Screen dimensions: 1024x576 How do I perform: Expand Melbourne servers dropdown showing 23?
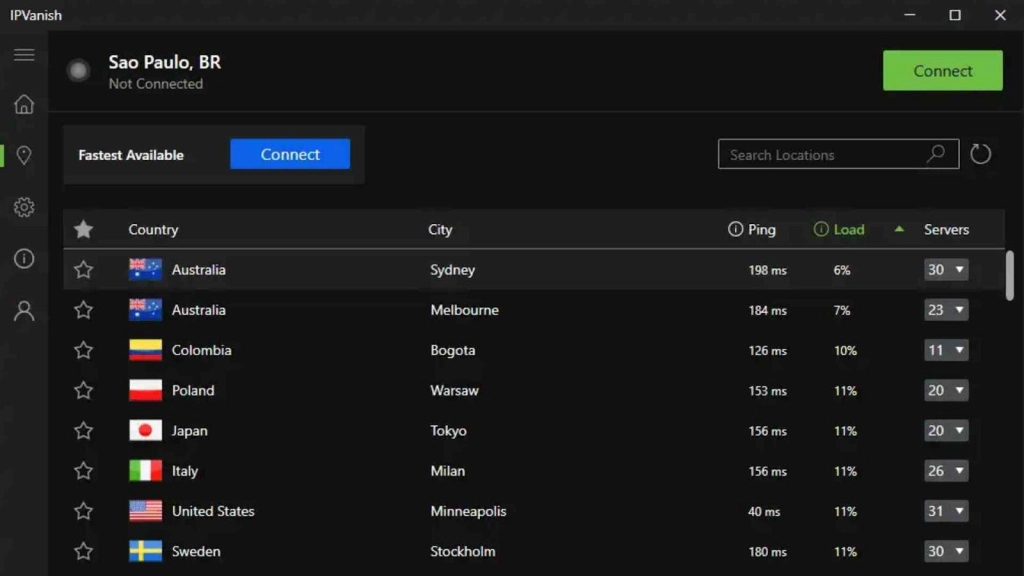point(946,310)
